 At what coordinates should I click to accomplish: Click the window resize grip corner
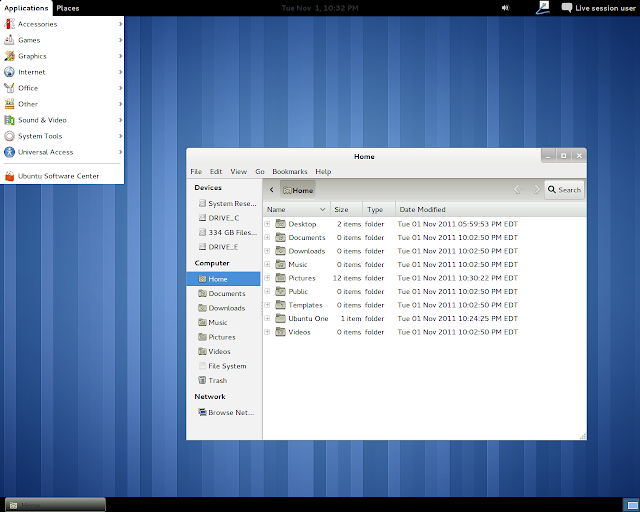pyautogui.click(x=583, y=436)
